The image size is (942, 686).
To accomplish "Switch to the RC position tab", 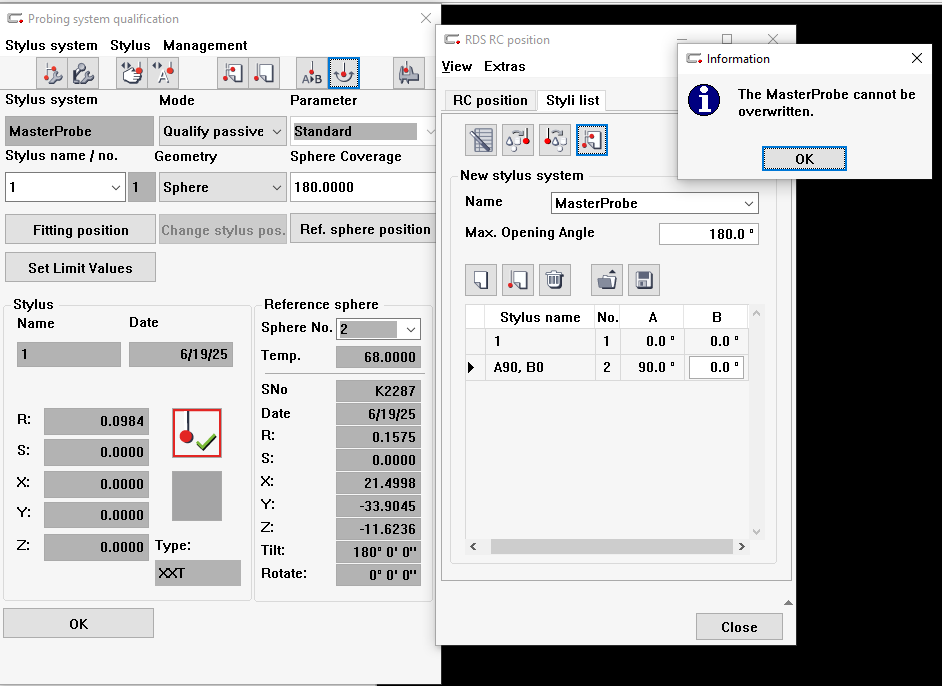I will (490, 100).
